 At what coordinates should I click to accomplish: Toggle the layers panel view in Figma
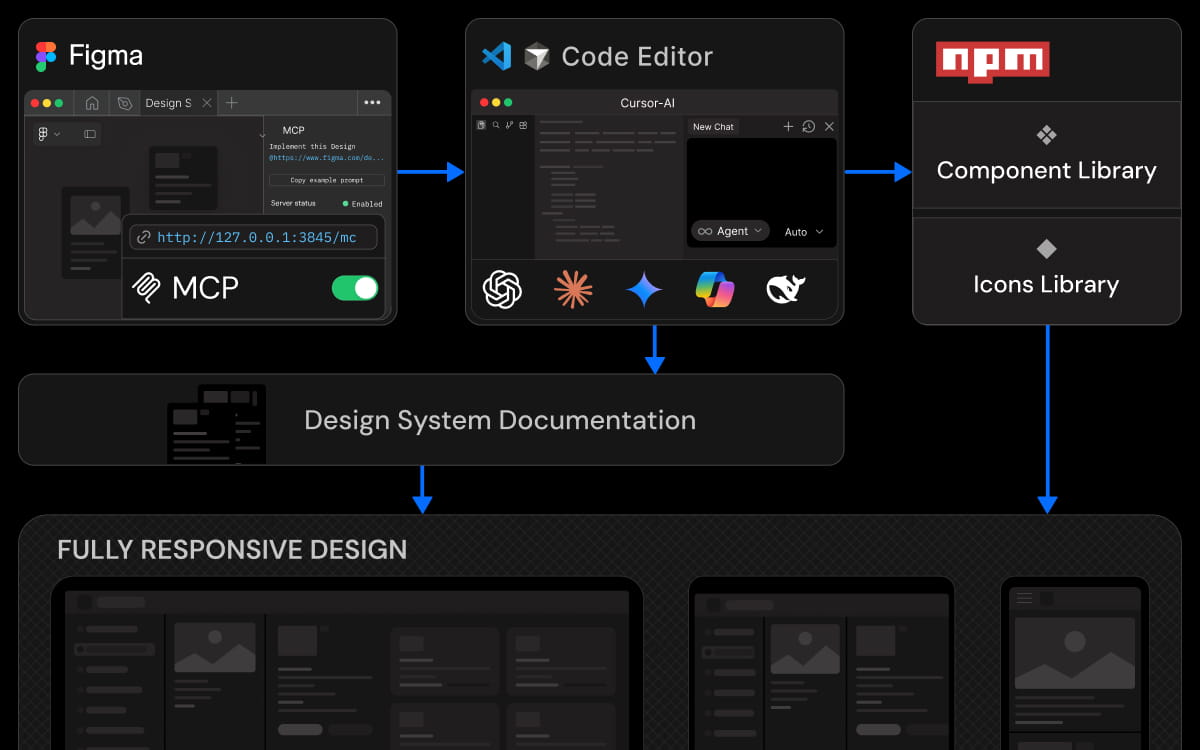click(x=90, y=133)
